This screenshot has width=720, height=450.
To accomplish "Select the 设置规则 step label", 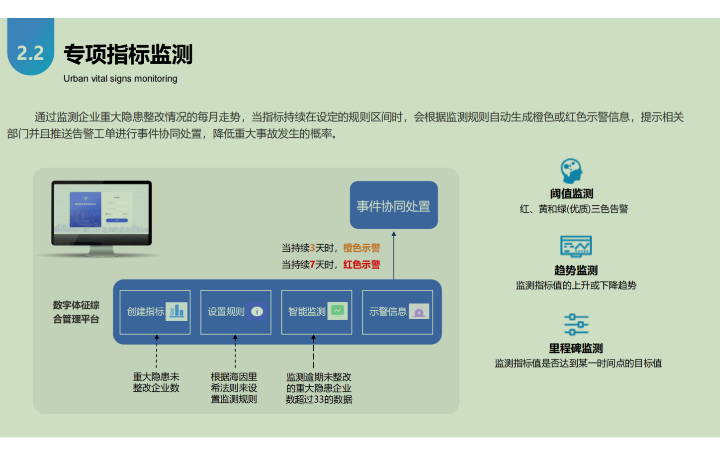I will point(226,311).
